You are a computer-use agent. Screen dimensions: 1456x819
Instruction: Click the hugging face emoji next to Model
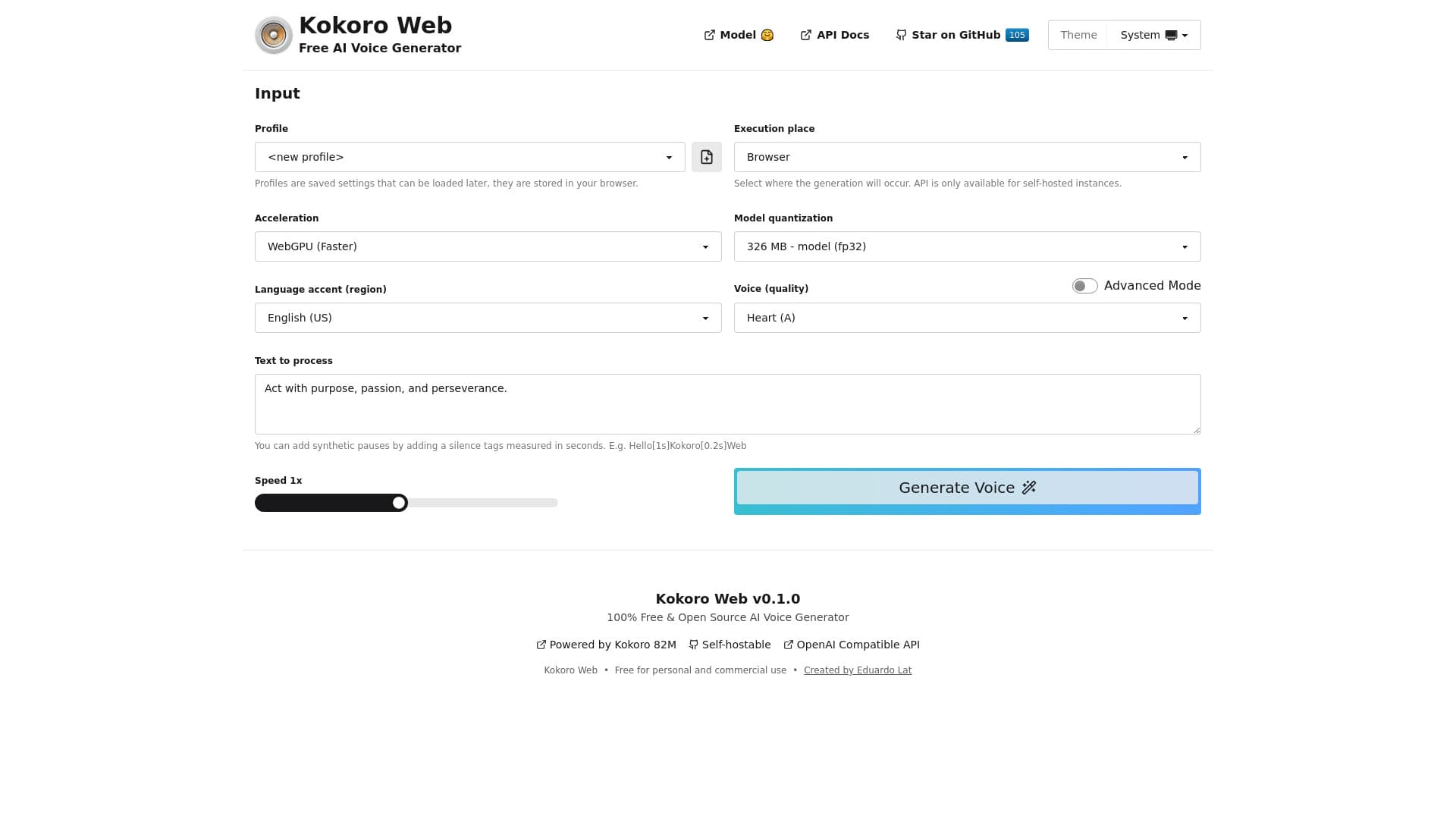point(767,35)
